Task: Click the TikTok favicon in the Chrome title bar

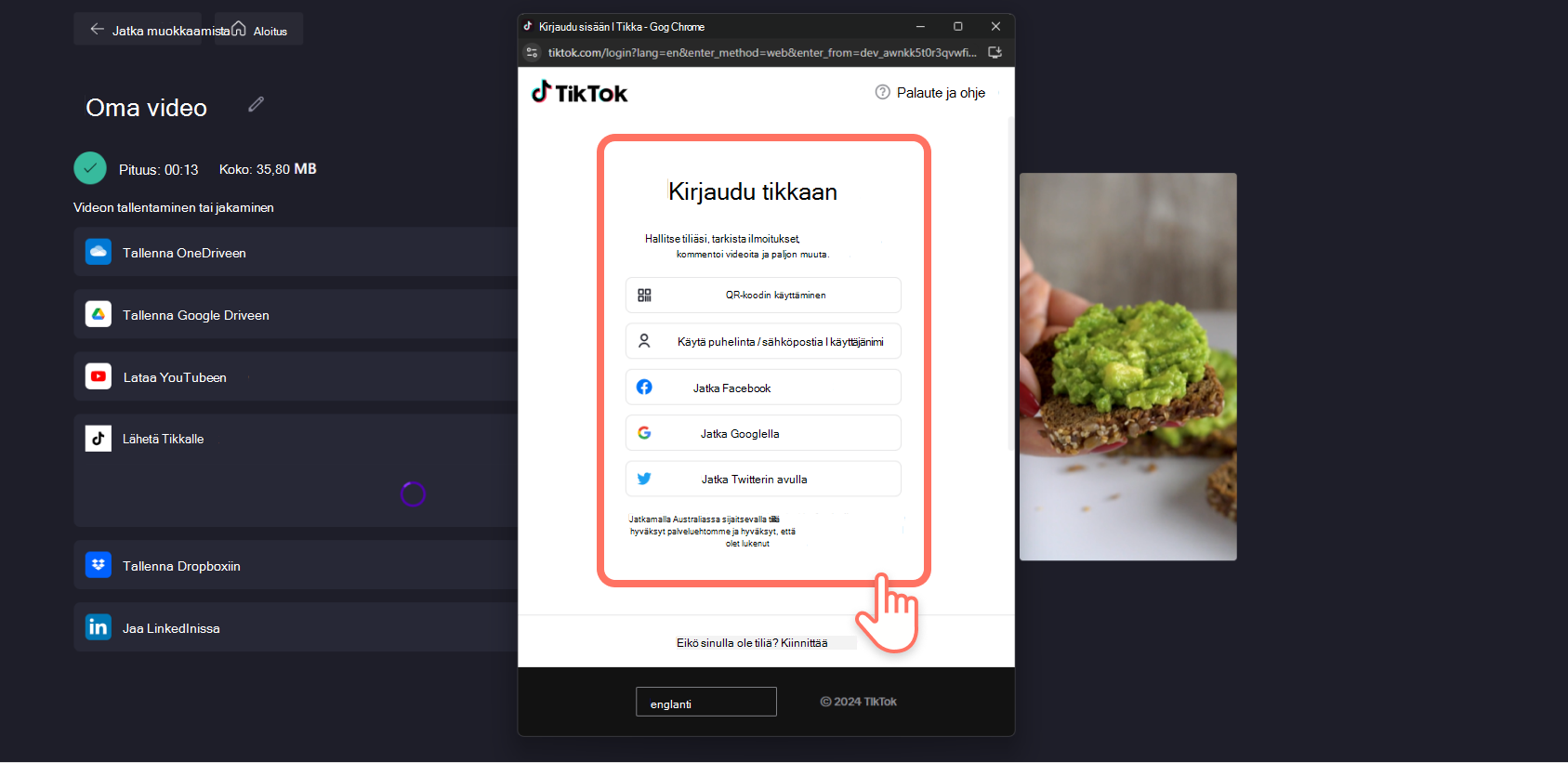Action: click(528, 26)
